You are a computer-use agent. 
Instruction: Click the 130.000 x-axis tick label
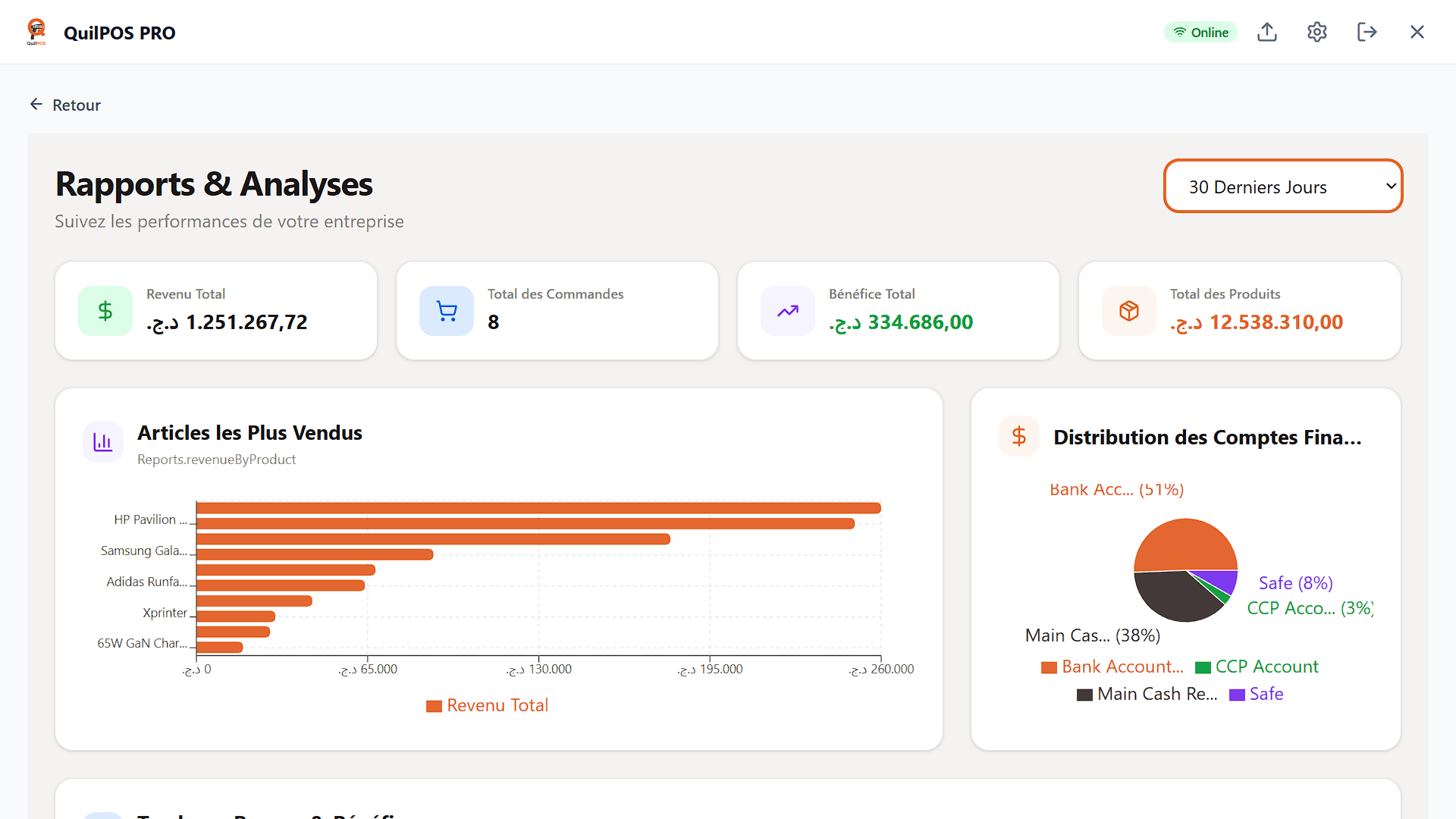pyautogui.click(x=539, y=670)
